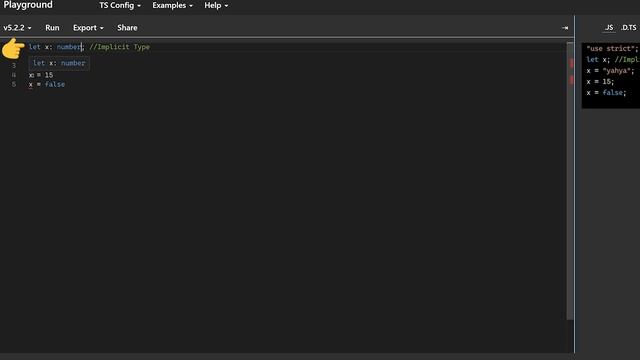Run the code with Run button
This screenshot has width=640, height=360.
(x=52, y=28)
